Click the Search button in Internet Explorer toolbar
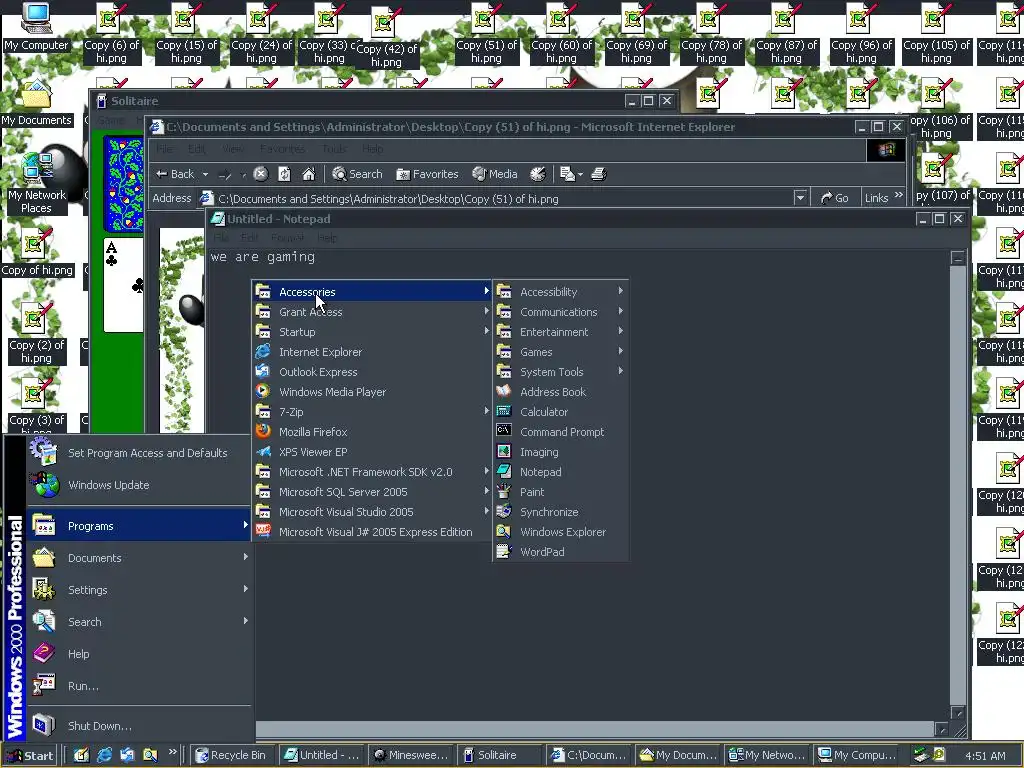Image resolution: width=1024 pixels, height=768 pixels. pyautogui.click(x=357, y=174)
